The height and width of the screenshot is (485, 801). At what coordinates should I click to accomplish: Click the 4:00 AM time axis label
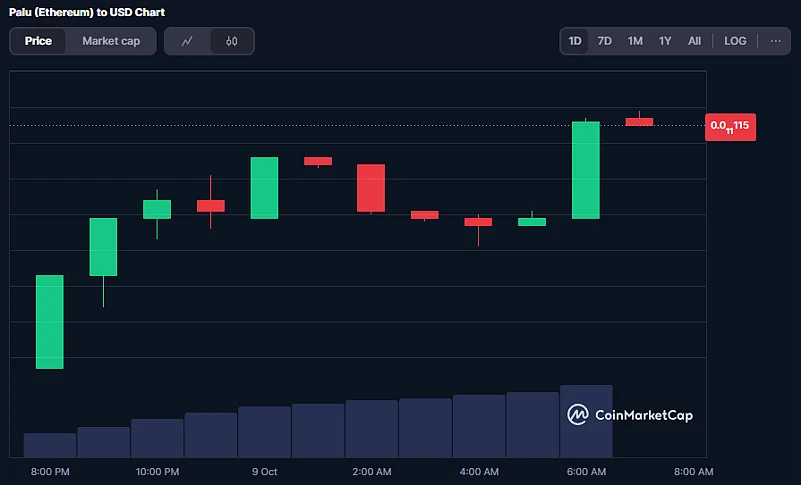click(479, 471)
